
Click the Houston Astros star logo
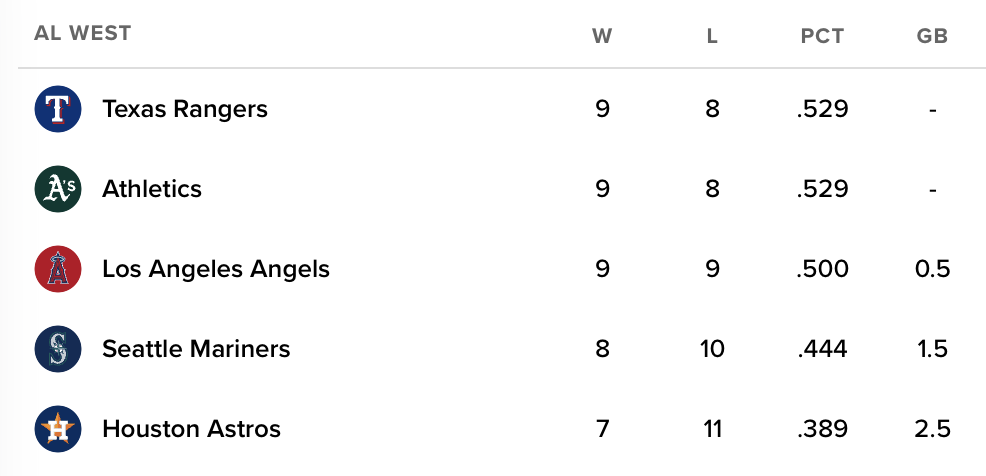click(x=57, y=429)
